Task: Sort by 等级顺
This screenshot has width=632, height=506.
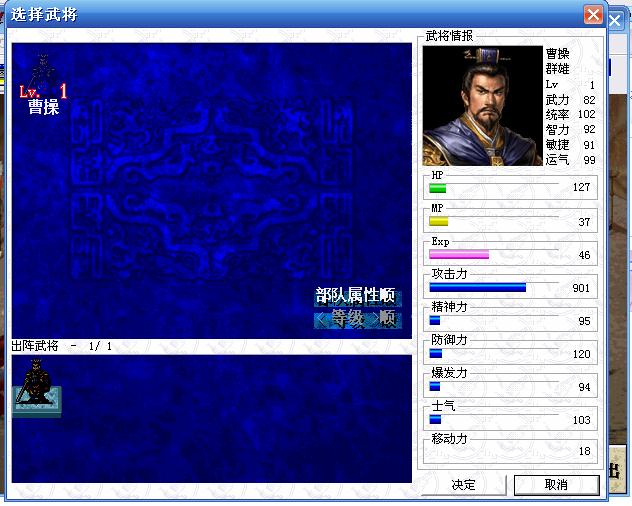Action: click(357, 319)
